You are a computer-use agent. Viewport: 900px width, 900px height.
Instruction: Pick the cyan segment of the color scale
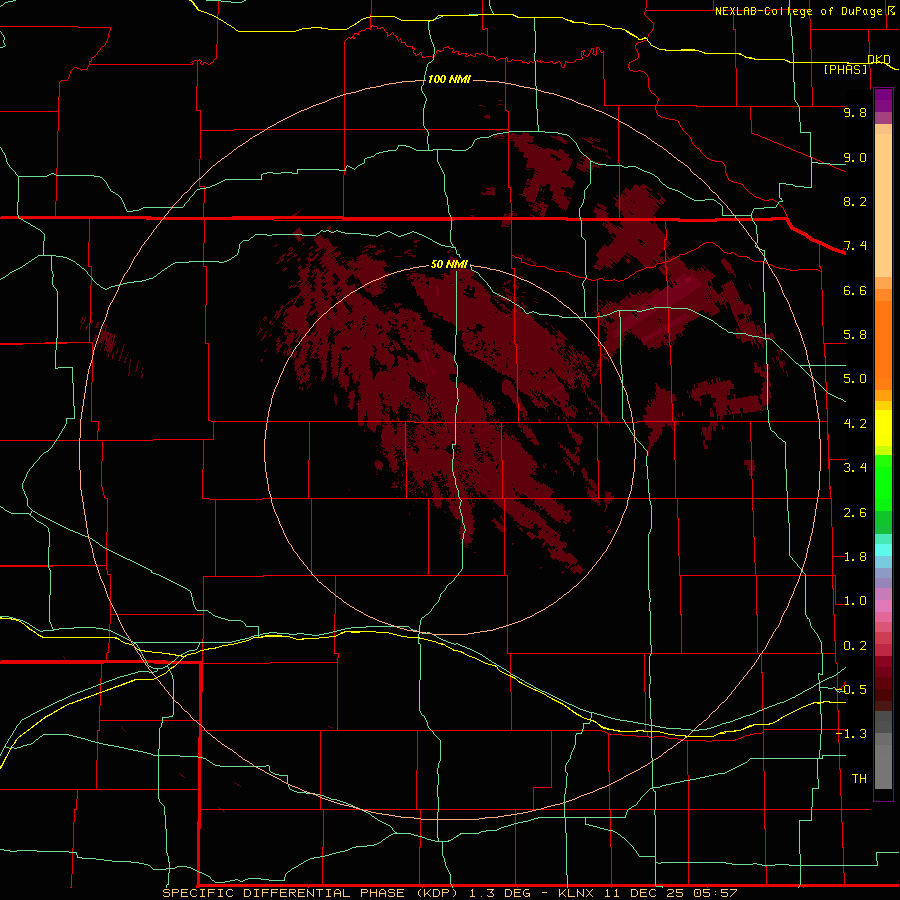click(x=883, y=550)
